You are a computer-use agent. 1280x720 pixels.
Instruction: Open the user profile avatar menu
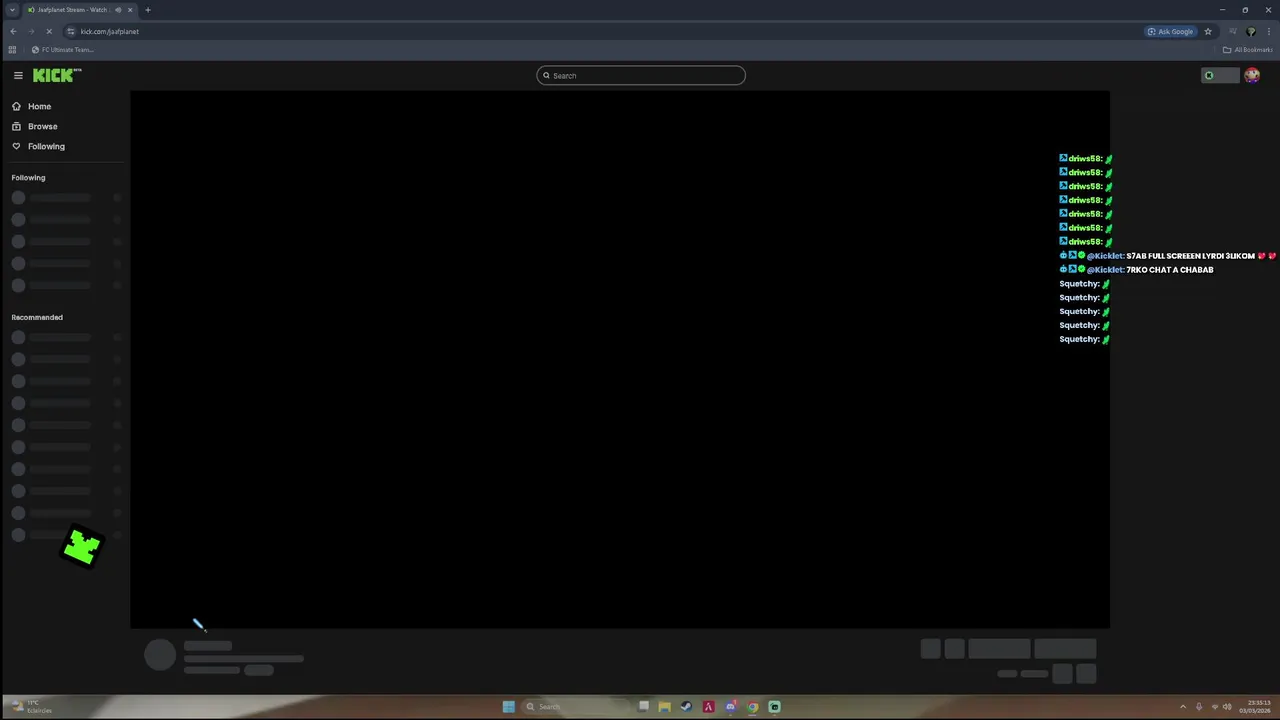click(1252, 75)
